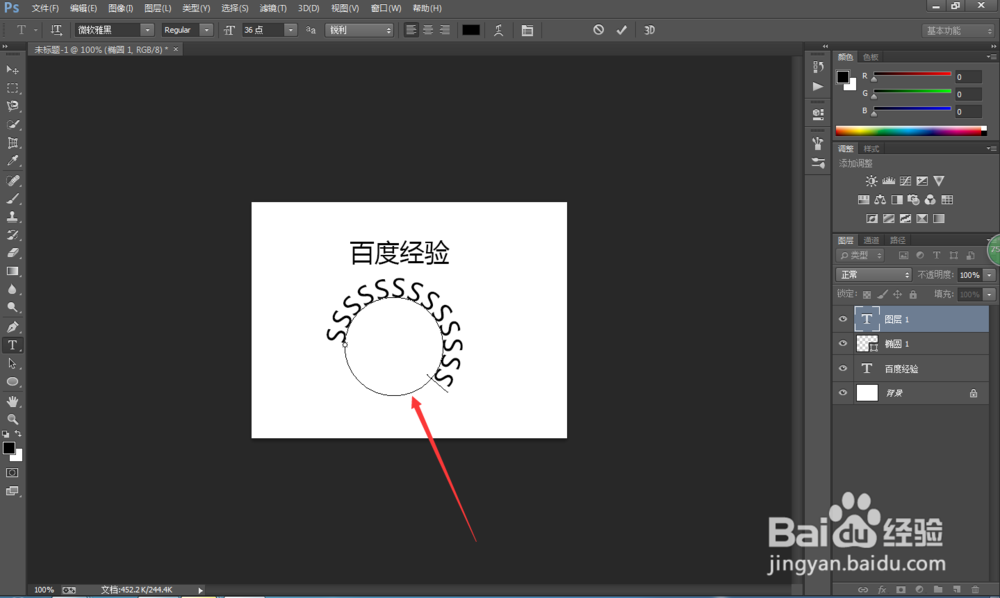Toggle lock transparent pixels
The width and height of the screenshot is (1000, 598).
[x=867, y=295]
